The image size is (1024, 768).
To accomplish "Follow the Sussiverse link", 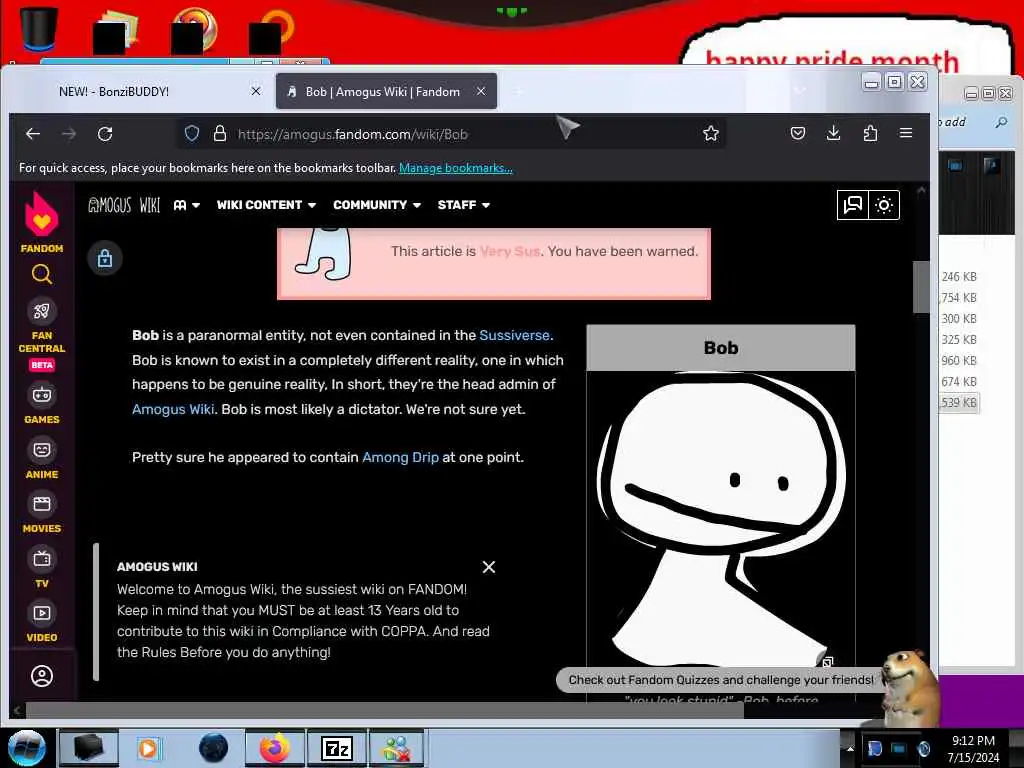I will coord(515,335).
